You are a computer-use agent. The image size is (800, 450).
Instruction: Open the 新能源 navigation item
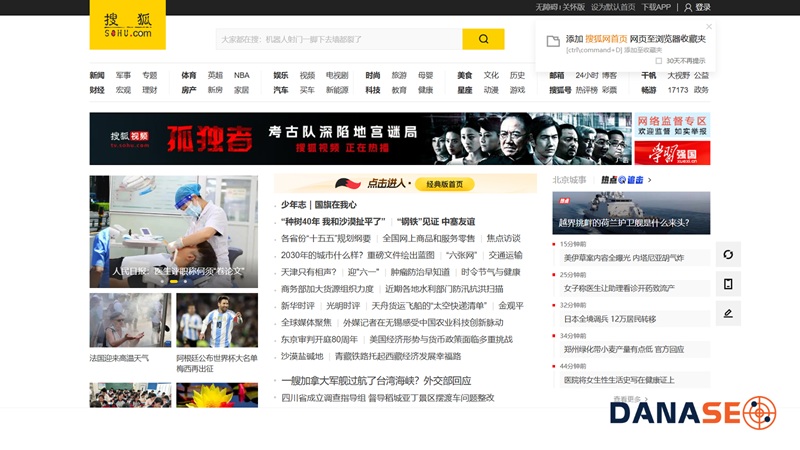click(x=337, y=90)
